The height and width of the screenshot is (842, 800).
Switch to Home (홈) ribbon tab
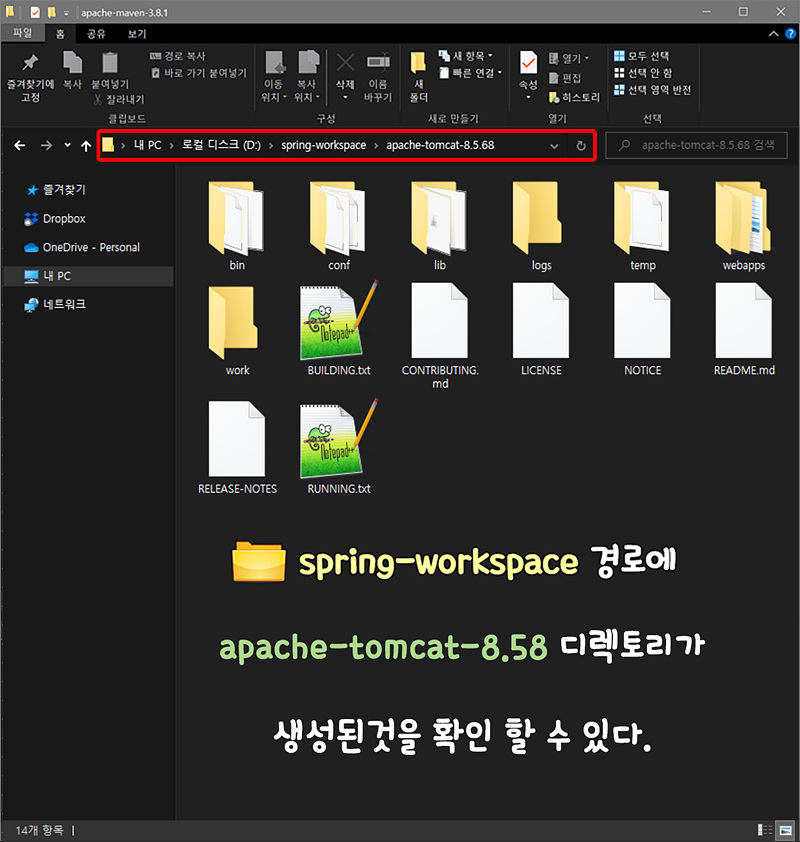pyautogui.click(x=60, y=34)
